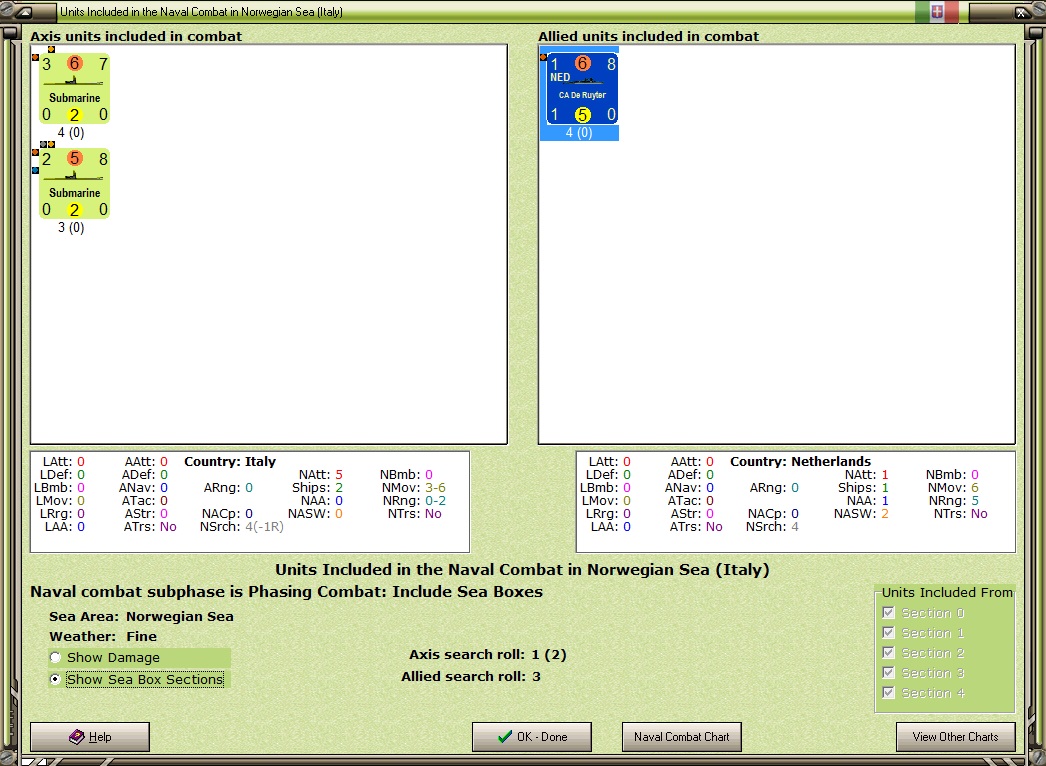Screen dimensions: 1046x766
Task: Select the second Axis Submarine unit counter
Action: coord(74,183)
